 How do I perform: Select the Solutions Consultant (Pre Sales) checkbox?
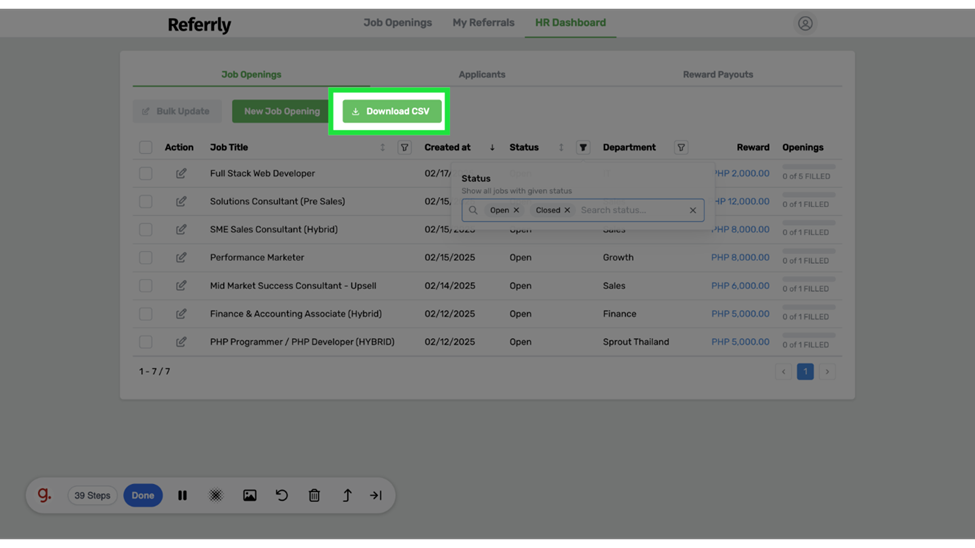(x=146, y=201)
